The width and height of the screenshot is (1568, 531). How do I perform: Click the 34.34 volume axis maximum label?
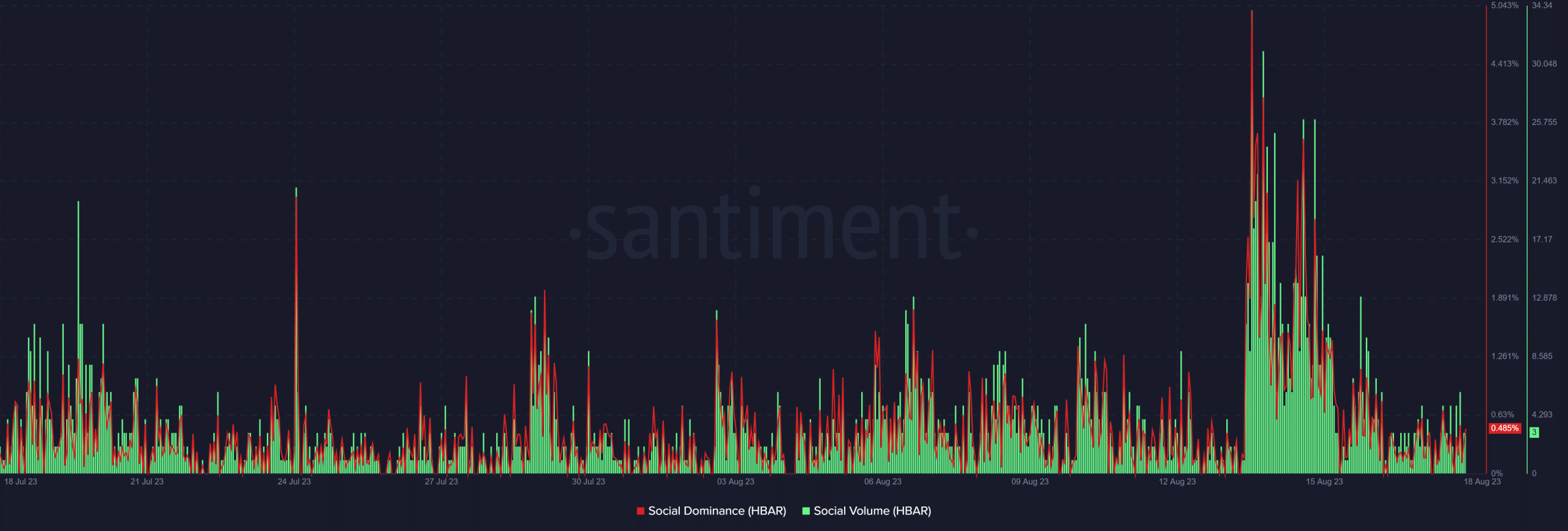point(1542,6)
